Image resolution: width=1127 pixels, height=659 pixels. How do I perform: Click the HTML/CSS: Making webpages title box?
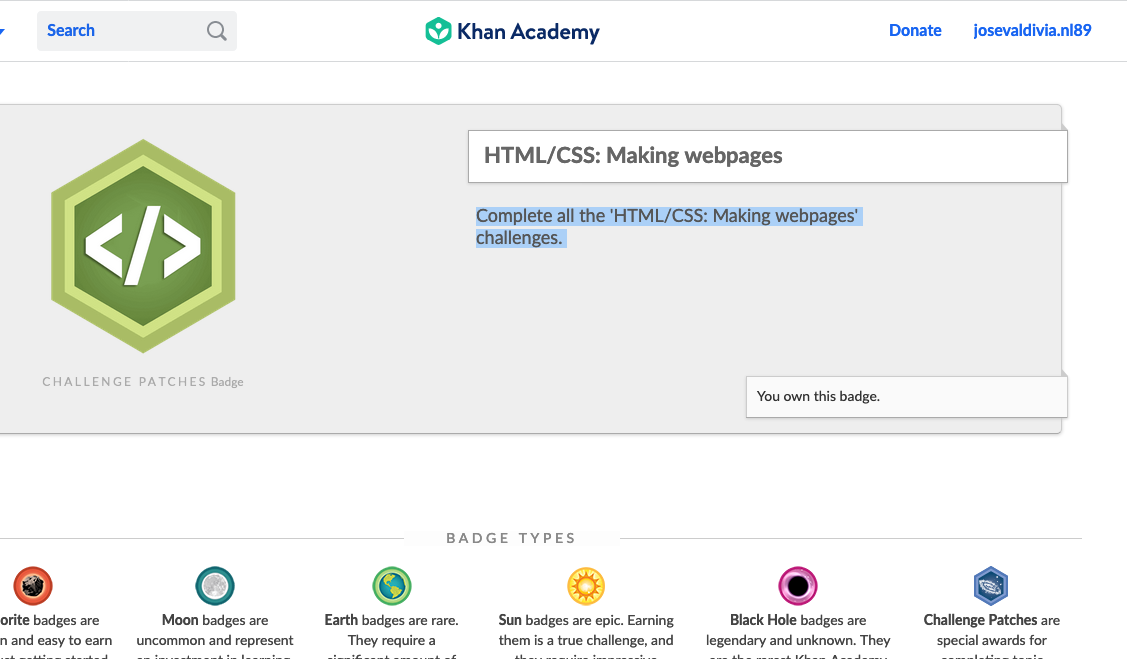pyautogui.click(x=768, y=156)
